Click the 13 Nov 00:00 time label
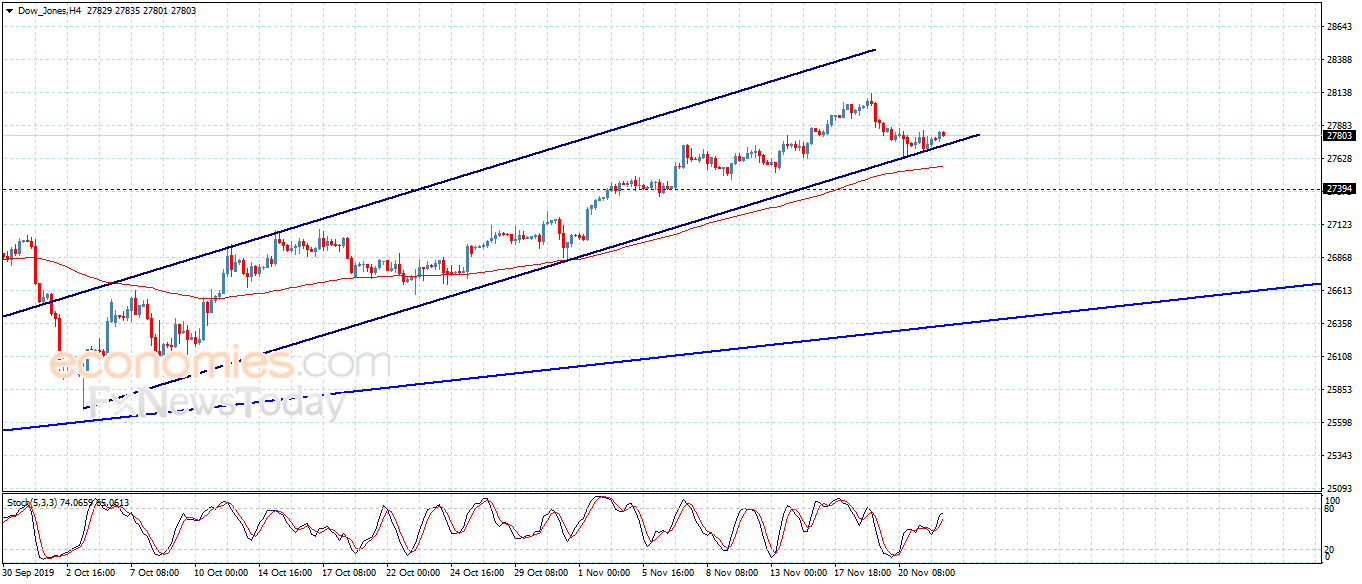 (800, 573)
